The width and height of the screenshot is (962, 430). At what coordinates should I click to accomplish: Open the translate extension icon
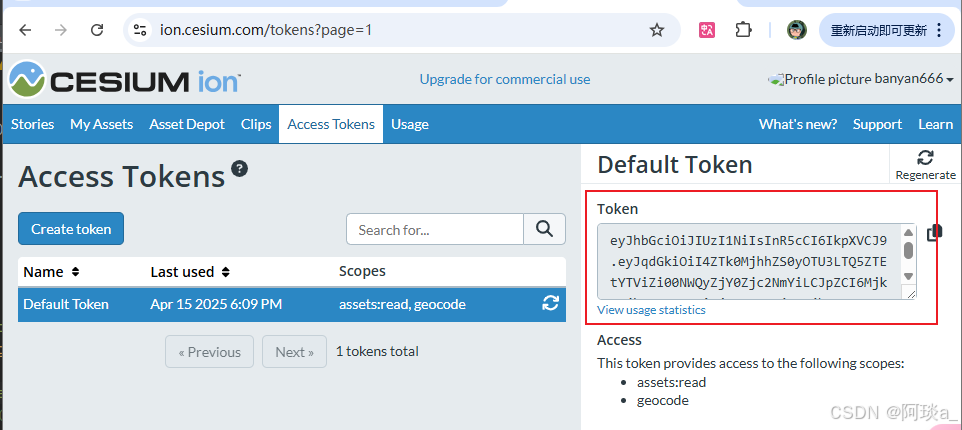click(707, 29)
